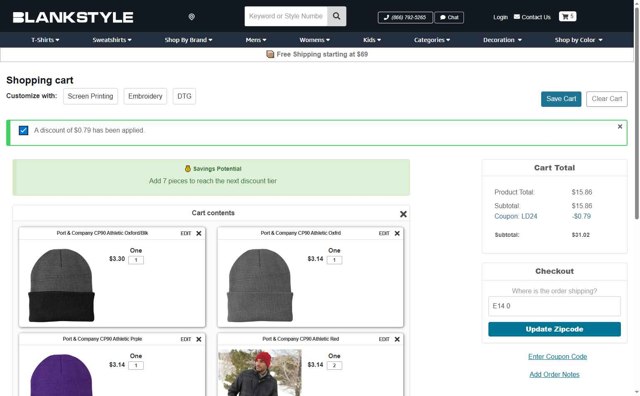Image resolution: width=640 pixels, height=396 pixels.
Task: Click the Login link
Action: tap(500, 17)
